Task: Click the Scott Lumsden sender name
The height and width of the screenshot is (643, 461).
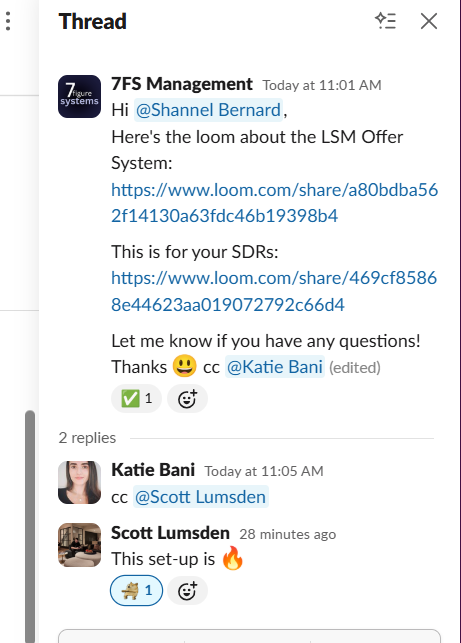Action: tap(170, 533)
